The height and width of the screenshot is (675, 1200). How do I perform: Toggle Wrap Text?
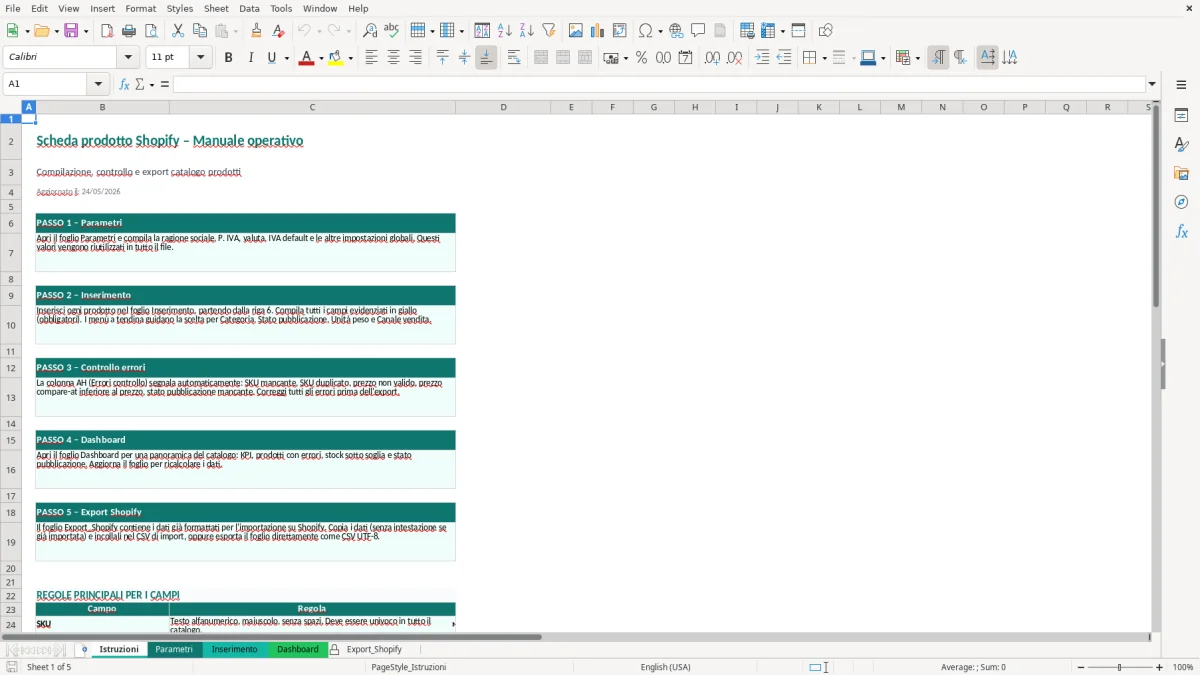point(514,58)
